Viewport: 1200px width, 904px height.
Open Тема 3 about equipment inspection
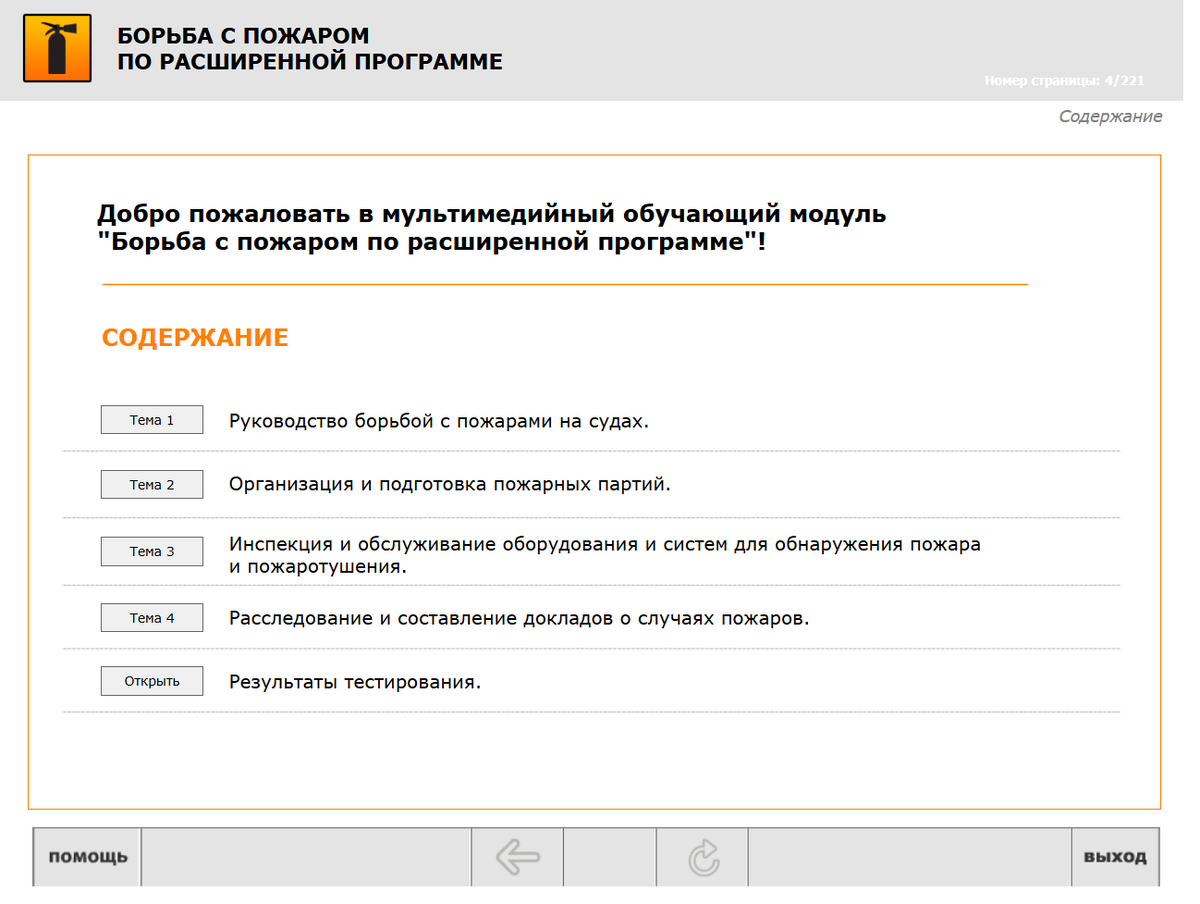(151, 551)
